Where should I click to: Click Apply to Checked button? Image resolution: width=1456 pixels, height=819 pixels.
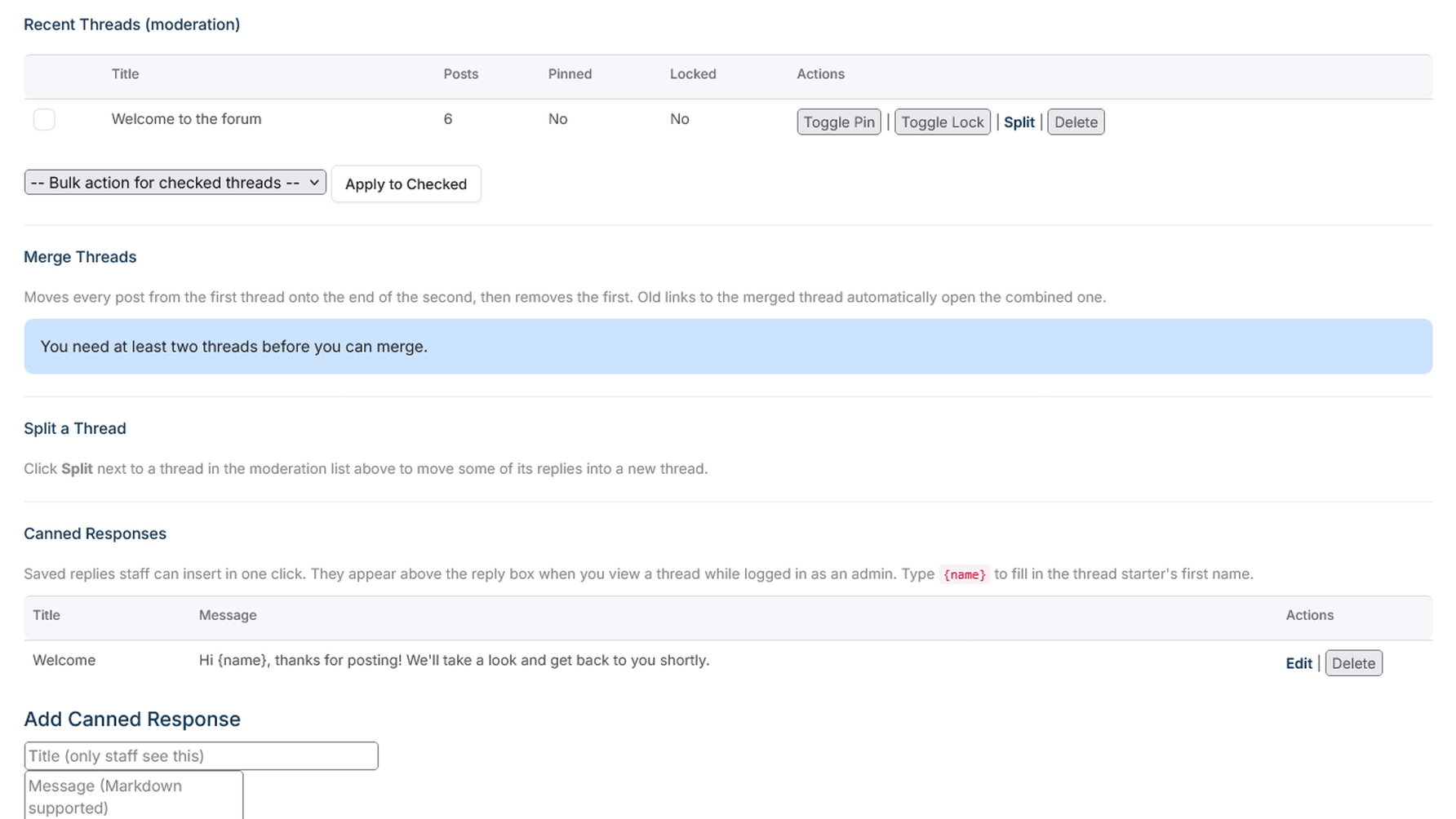tap(406, 184)
